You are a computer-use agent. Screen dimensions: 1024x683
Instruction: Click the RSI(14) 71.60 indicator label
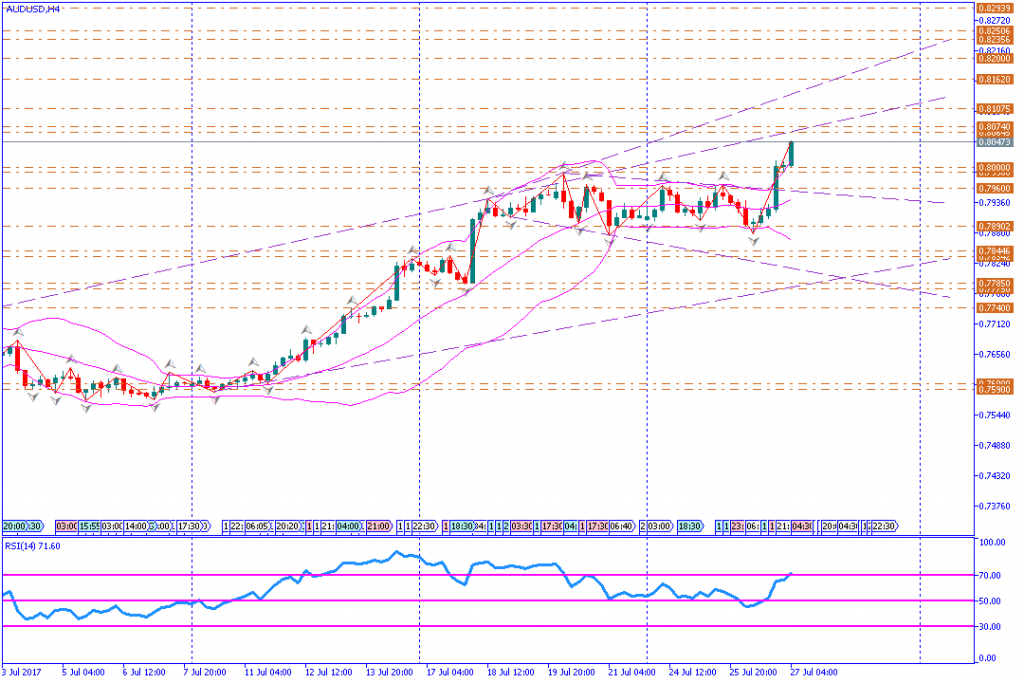point(32,547)
